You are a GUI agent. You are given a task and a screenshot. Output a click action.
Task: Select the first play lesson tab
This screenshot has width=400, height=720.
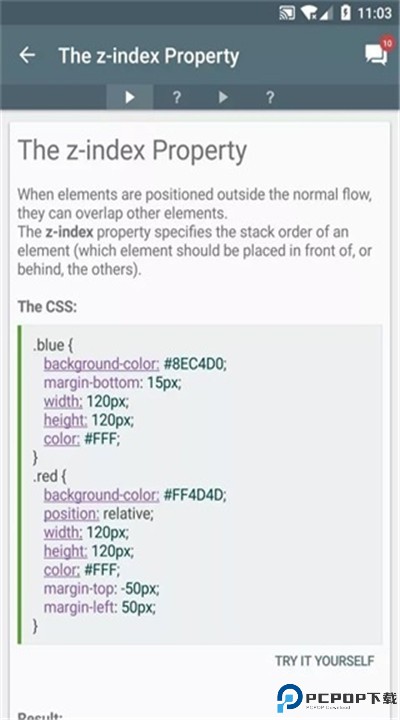130,97
